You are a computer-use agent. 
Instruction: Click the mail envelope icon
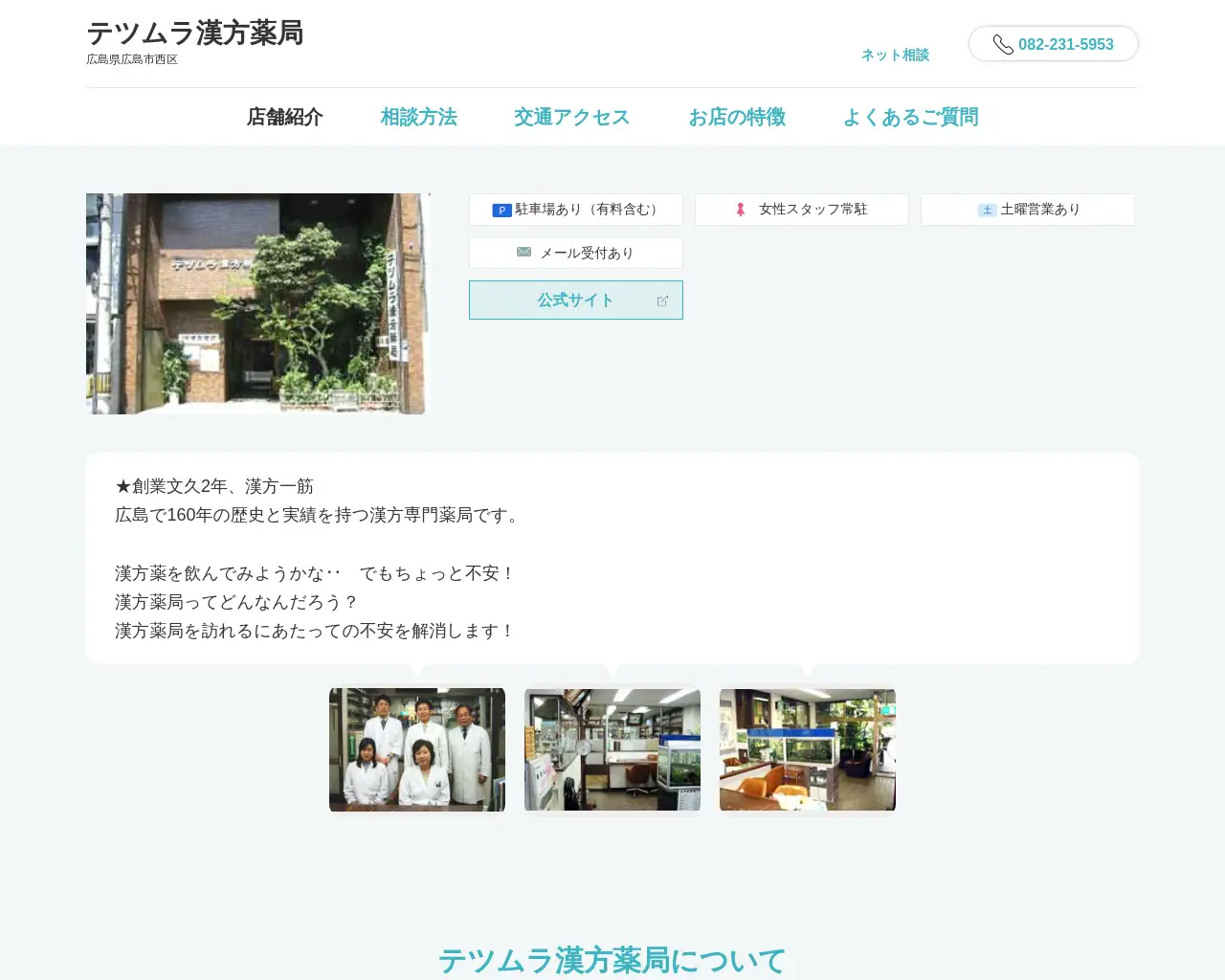tap(523, 253)
